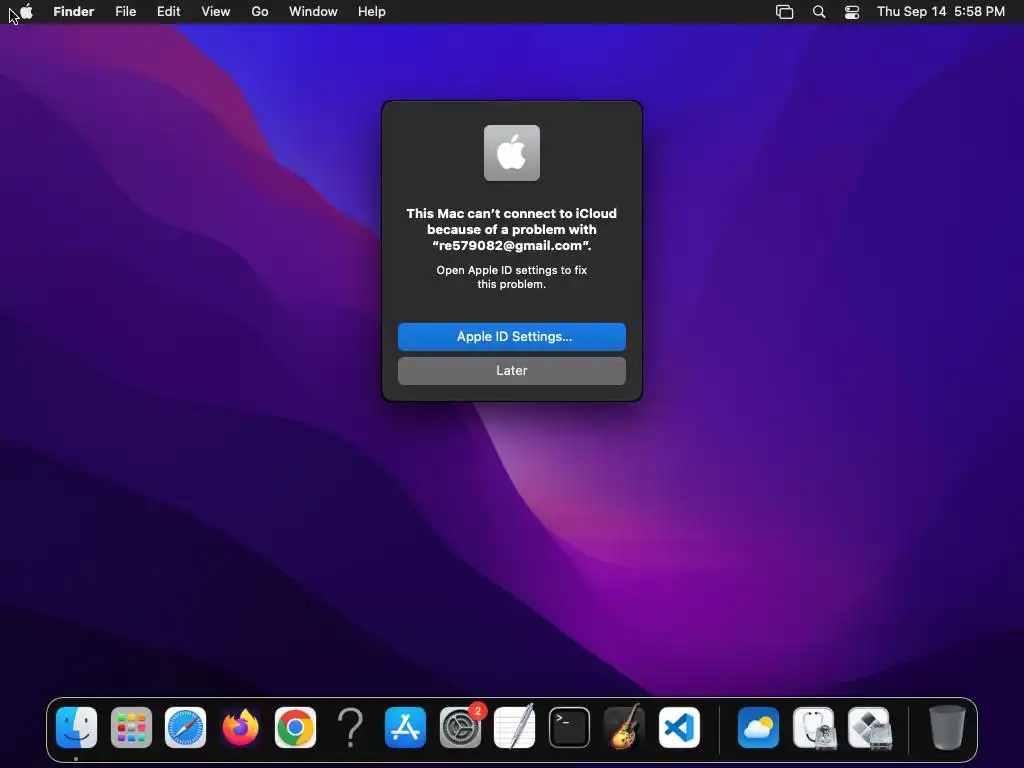The height and width of the screenshot is (768, 1024).
Task: Open the Go menu
Action: tap(260, 12)
